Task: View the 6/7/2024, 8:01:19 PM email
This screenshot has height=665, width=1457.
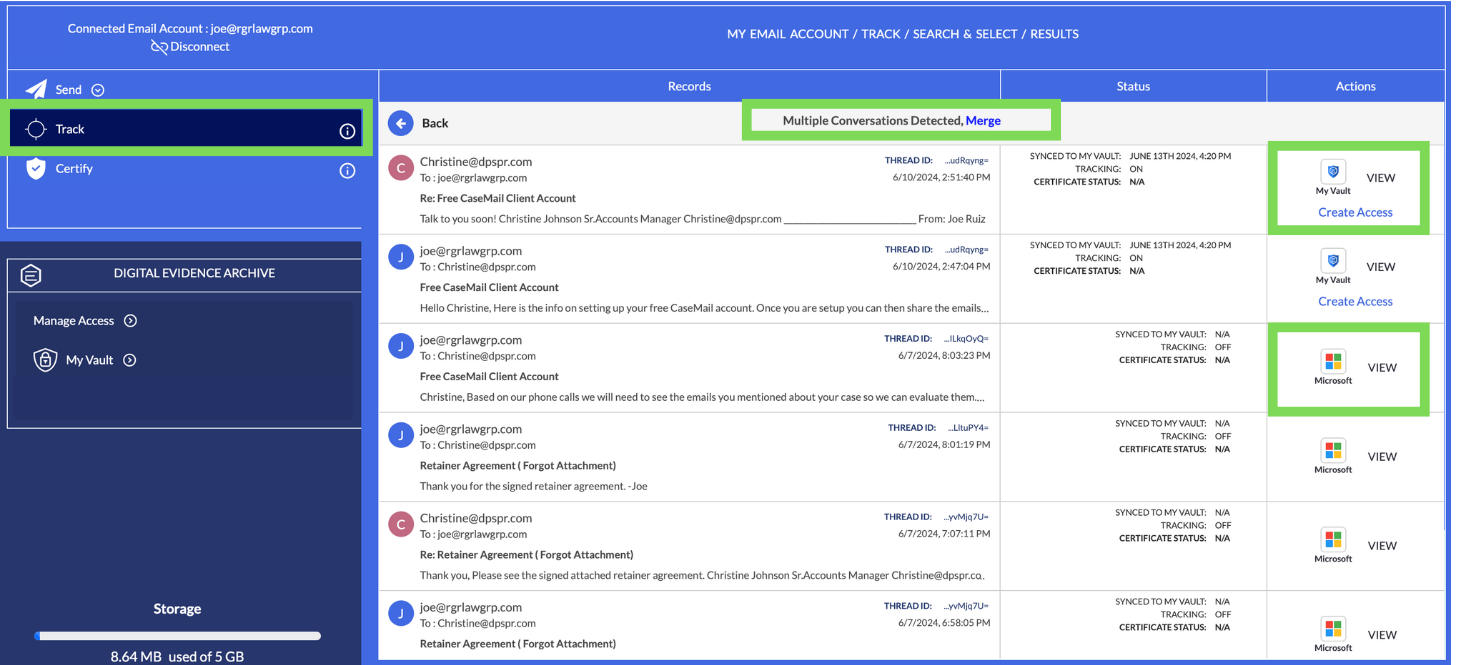Action: tap(1382, 457)
